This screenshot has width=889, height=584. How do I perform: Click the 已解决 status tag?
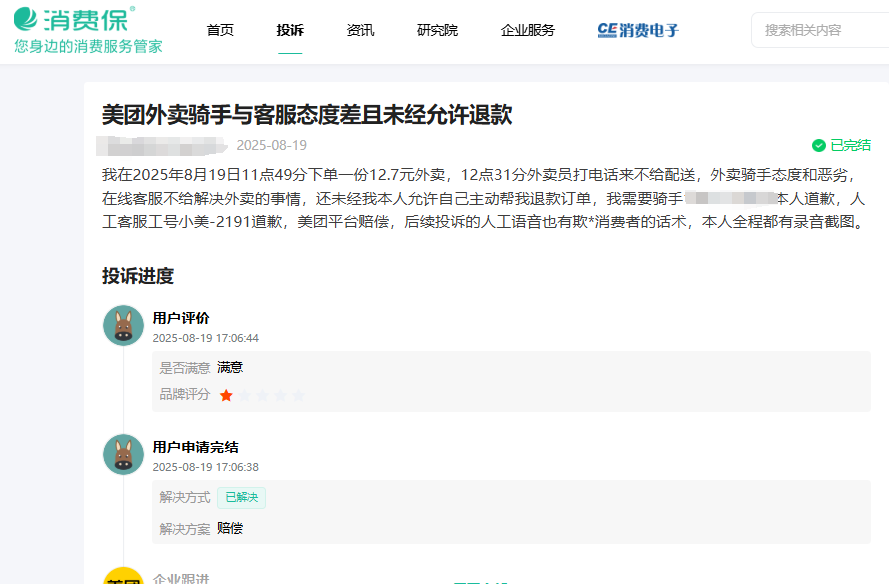(x=242, y=497)
